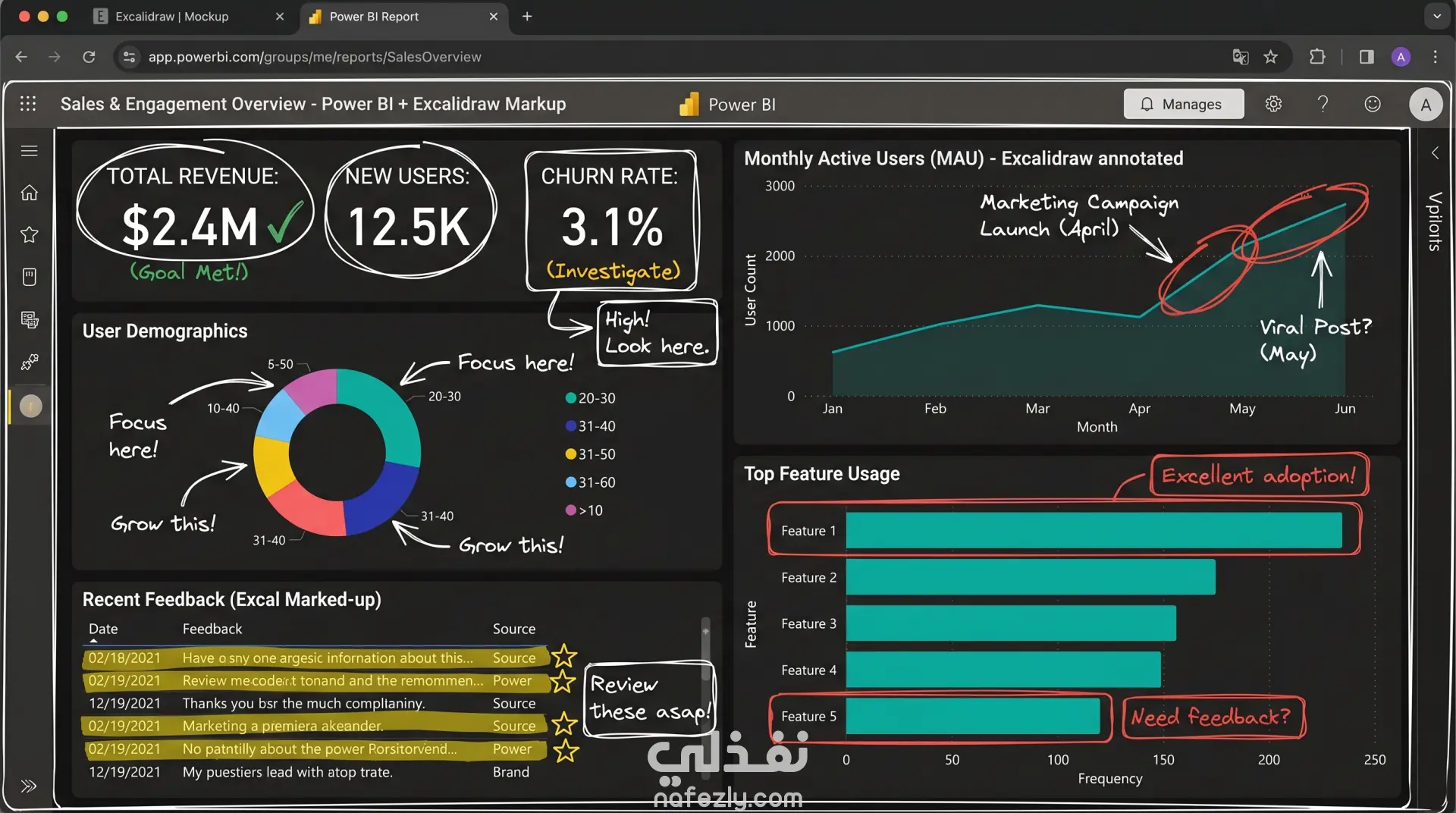Click the Date column header
This screenshot has width=1456, height=813.
pyautogui.click(x=103, y=629)
